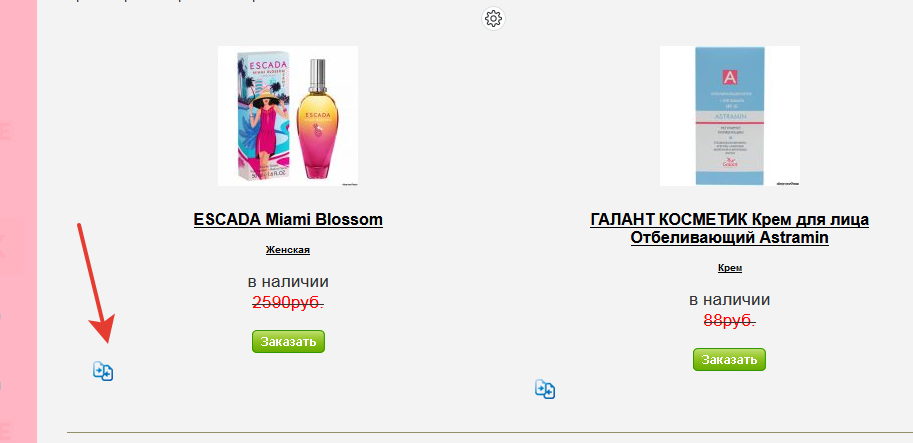Order ESCADA perfume with the Заказать button
913x443 pixels.
tap(288, 342)
